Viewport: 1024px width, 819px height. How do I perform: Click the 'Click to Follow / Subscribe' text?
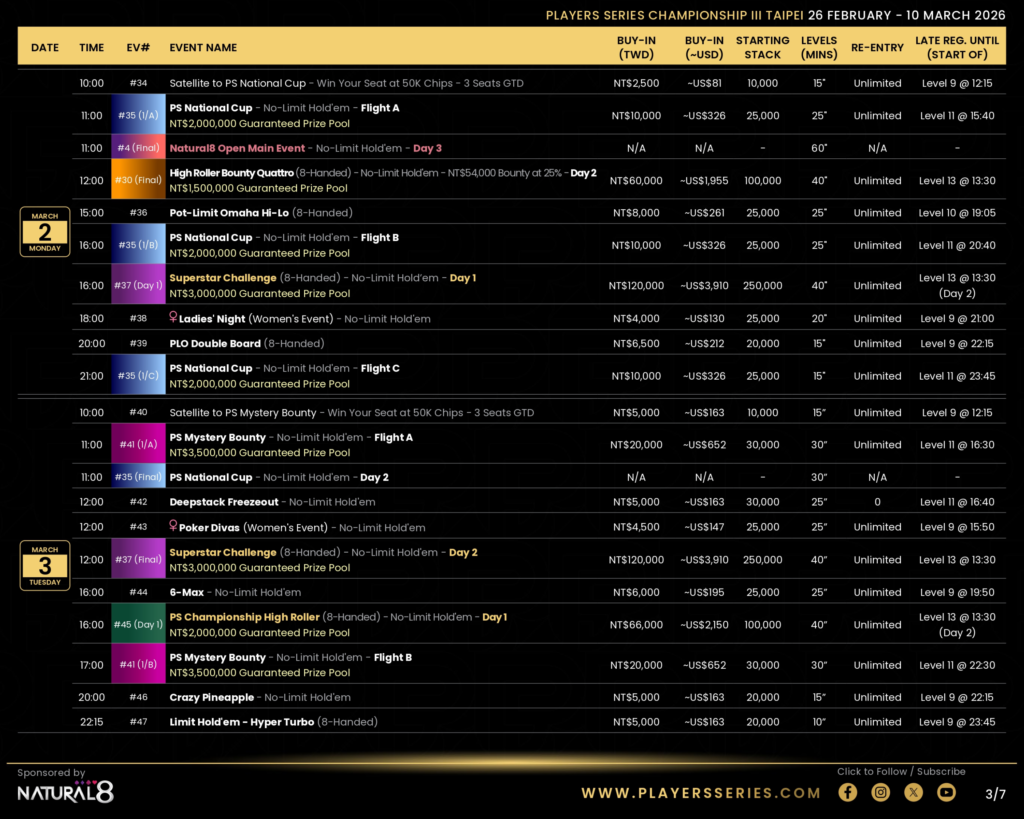pos(901,771)
